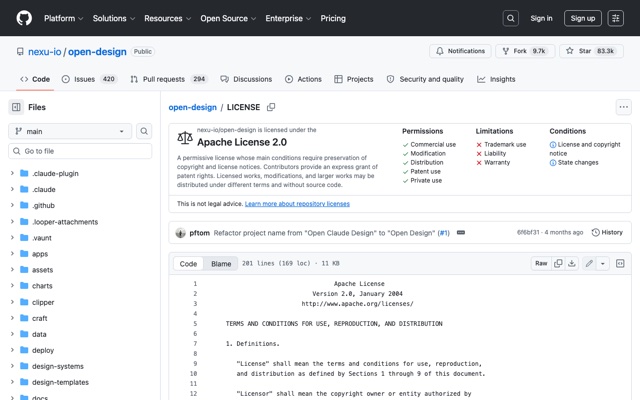This screenshot has width=640, height=400.
Task: Collapse the Files side panel icon
Action: click(x=16, y=107)
